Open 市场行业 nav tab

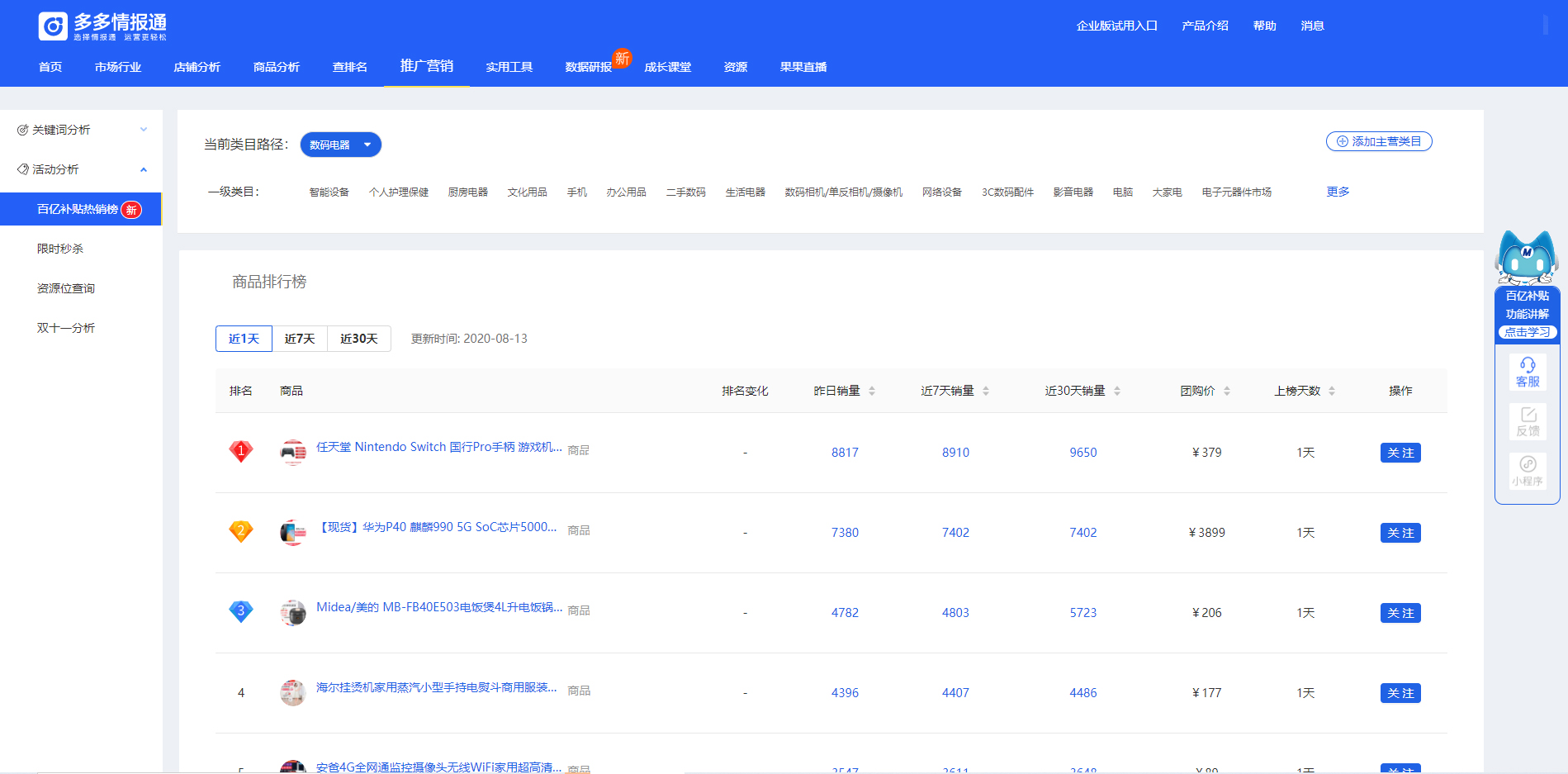(118, 67)
